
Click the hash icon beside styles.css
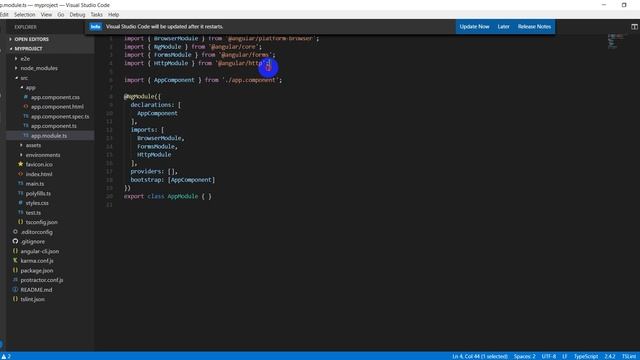point(20,203)
